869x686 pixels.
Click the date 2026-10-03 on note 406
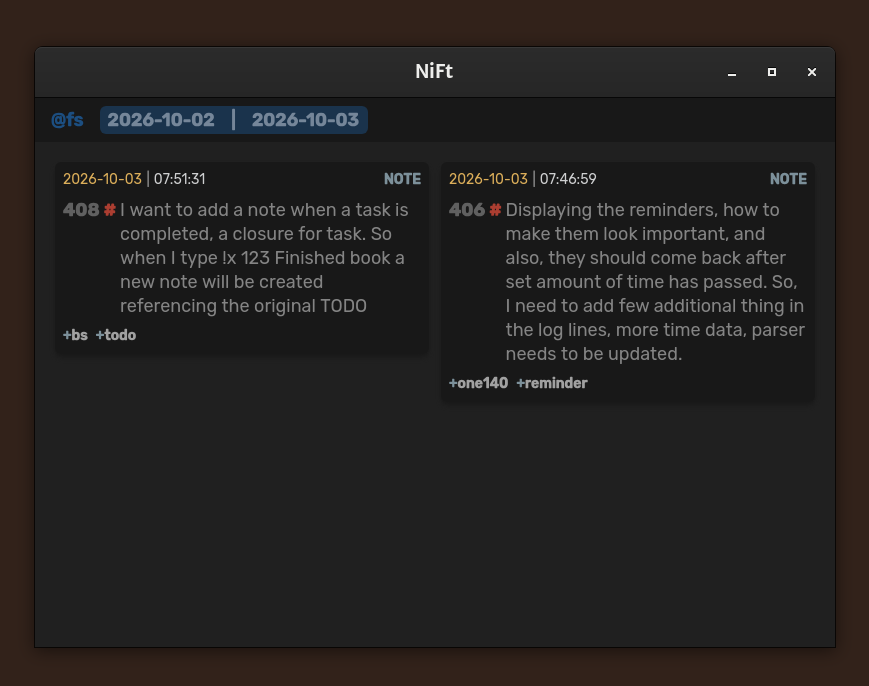click(488, 179)
